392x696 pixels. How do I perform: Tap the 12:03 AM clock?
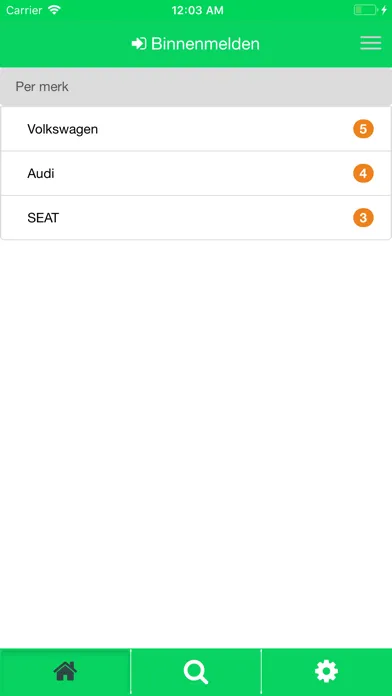(x=198, y=10)
